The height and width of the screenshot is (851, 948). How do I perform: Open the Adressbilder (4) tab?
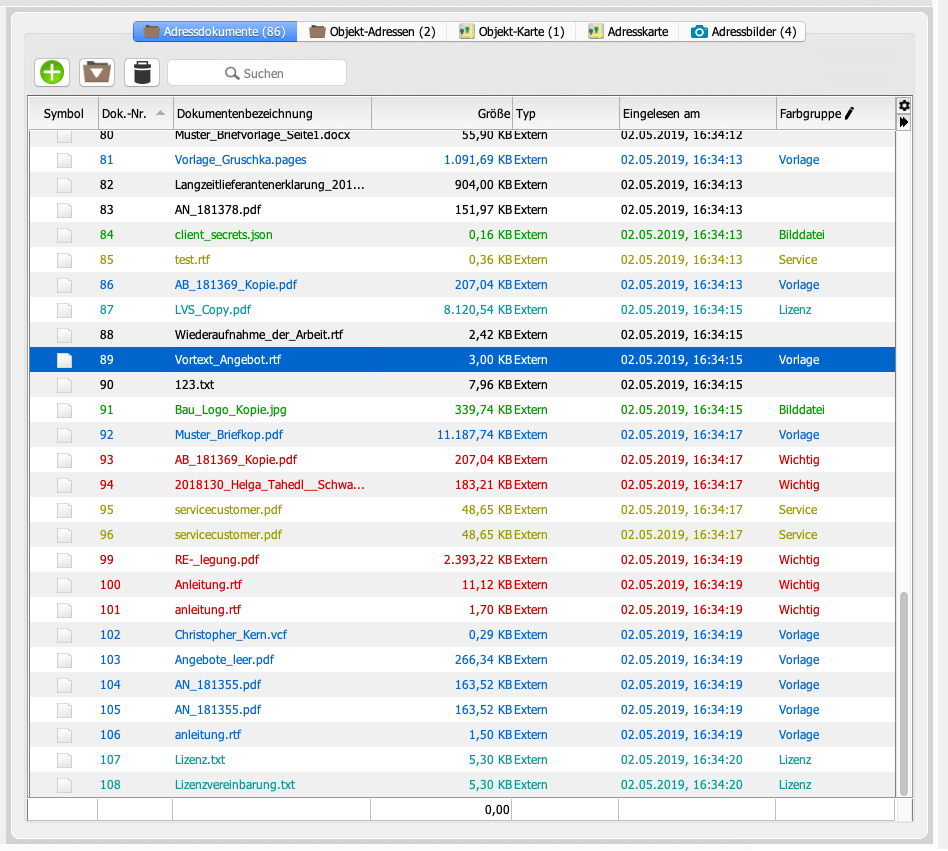pos(744,31)
